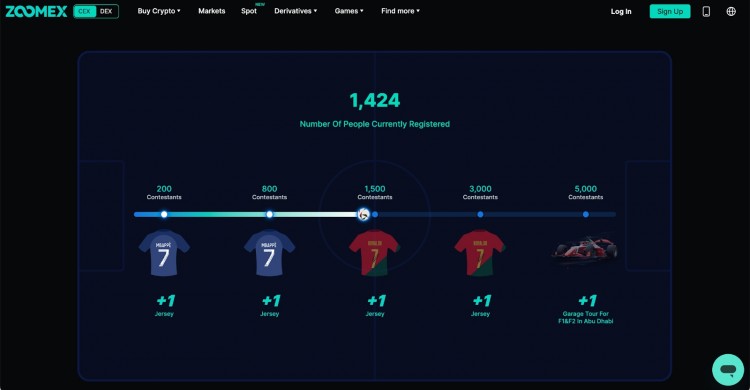The image size is (750, 390).
Task: Go to the Markets page
Action: tap(212, 11)
